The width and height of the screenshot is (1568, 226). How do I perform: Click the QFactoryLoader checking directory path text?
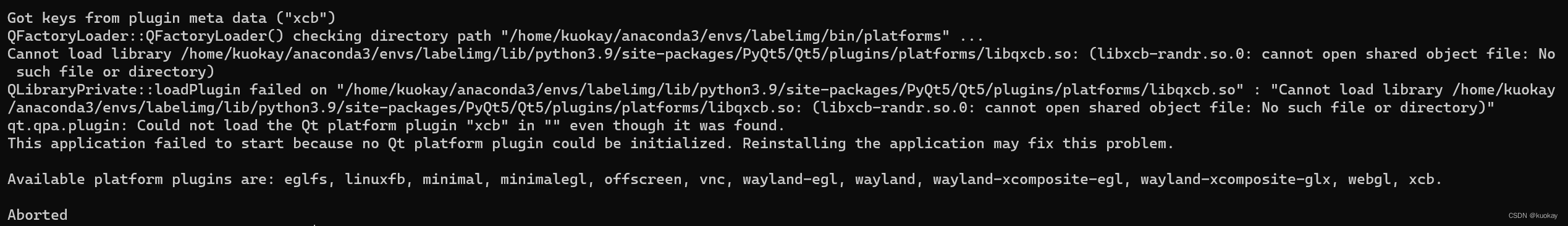(250, 36)
